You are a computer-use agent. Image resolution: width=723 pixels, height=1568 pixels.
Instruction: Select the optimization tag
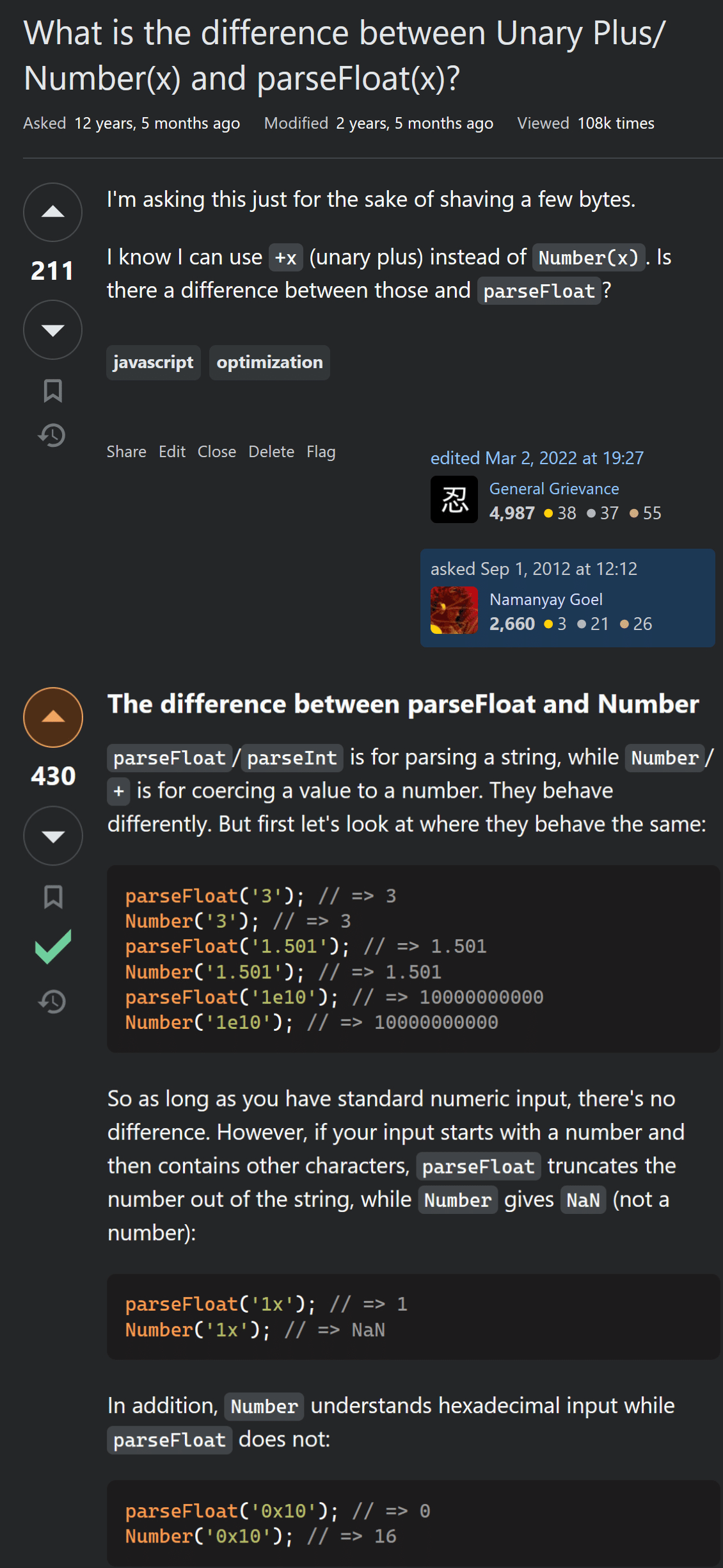tap(269, 362)
